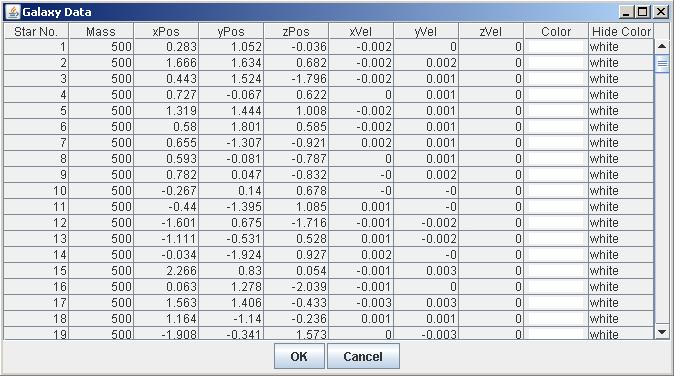Edit zPos value -2.039 for star 16
The width and height of the screenshot is (674, 376).
[x=296, y=287]
